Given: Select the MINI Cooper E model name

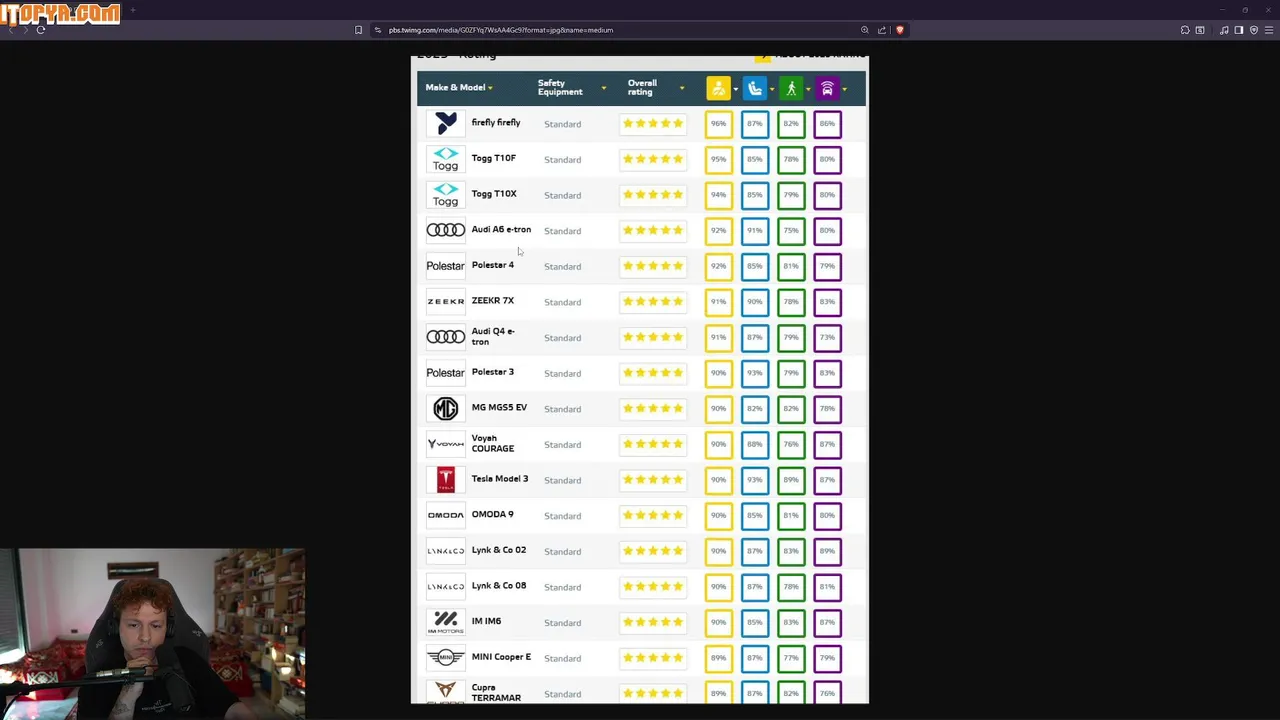Looking at the screenshot, I should pyautogui.click(x=501, y=657).
